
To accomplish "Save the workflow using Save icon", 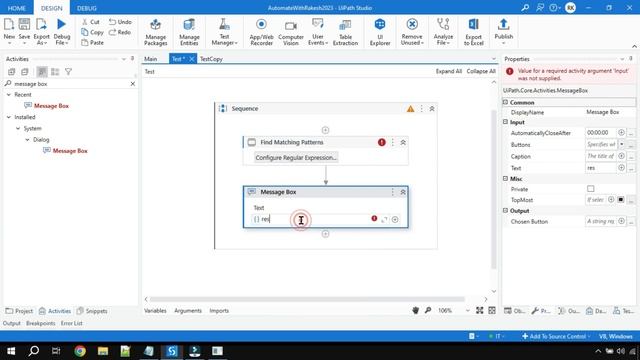I will (x=24, y=24).
